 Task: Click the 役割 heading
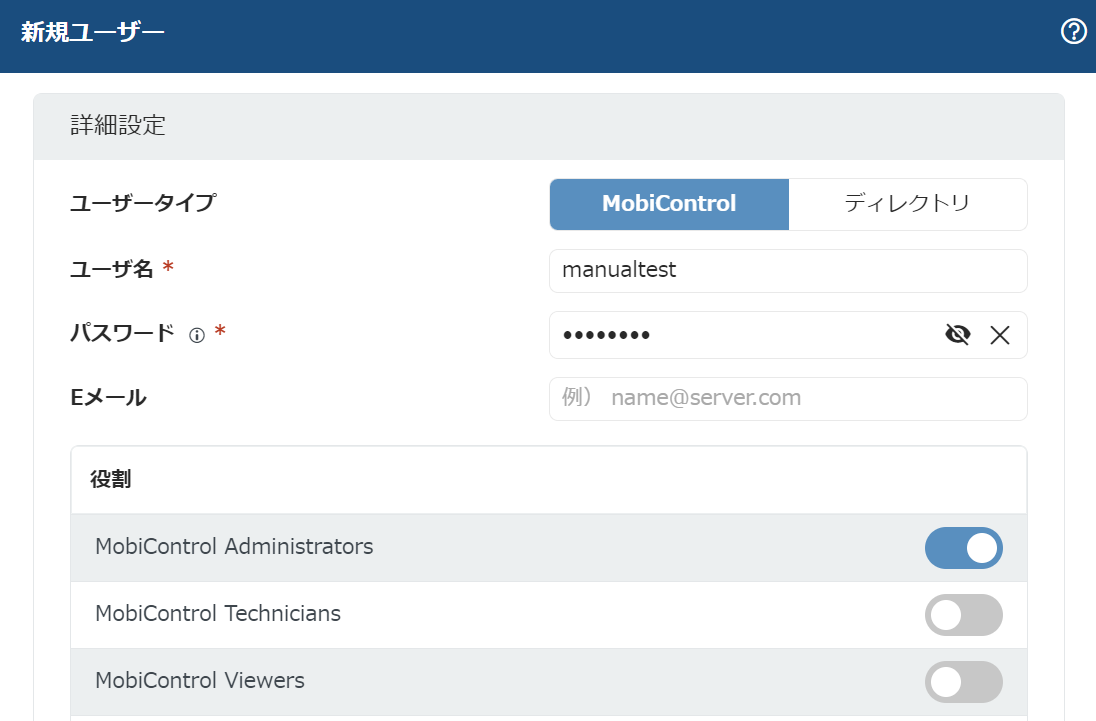[110, 479]
